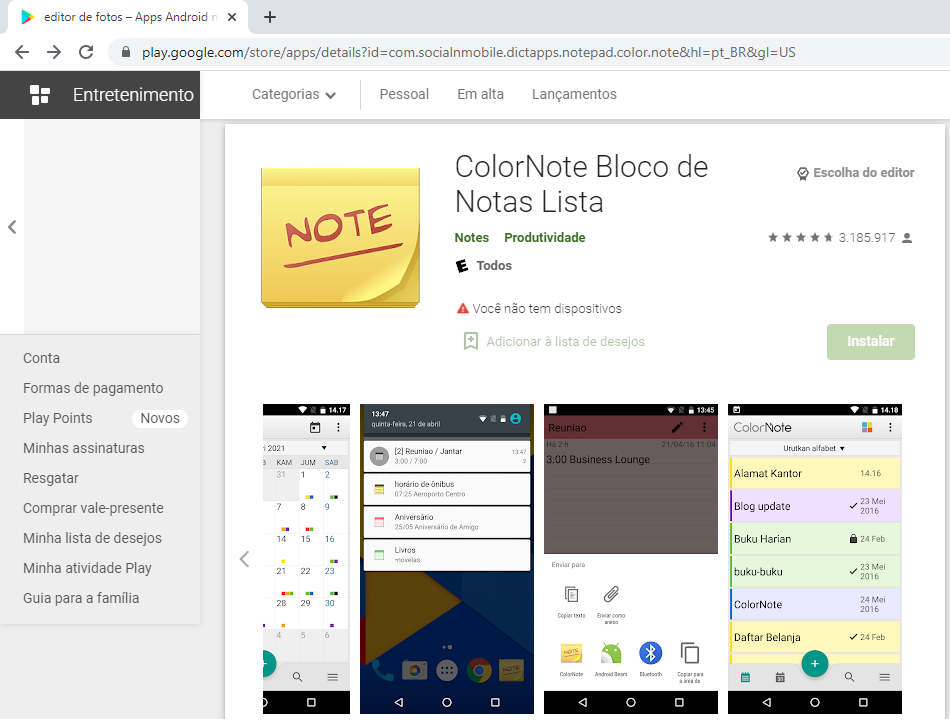
Task: Go back using the browser back arrow
Action: [22, 52]
